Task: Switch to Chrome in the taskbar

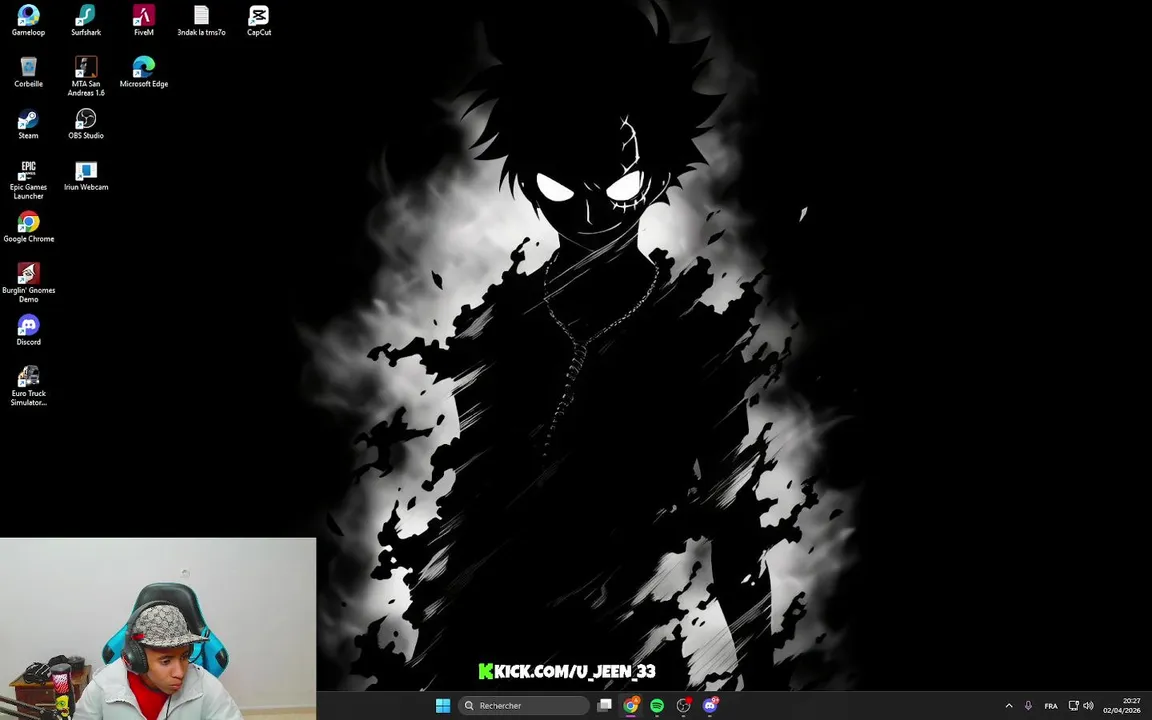Action: [x=630, y=705]
